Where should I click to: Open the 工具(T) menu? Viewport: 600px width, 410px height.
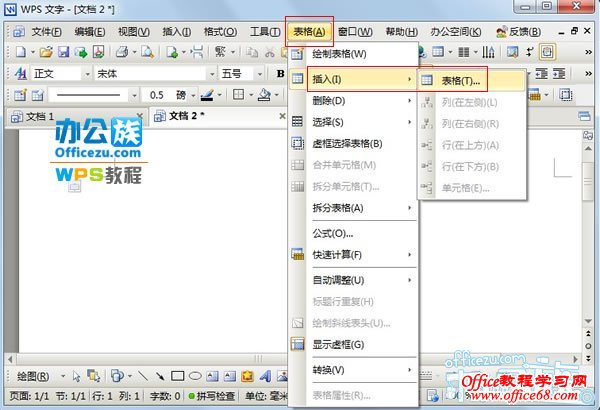(x=265, y=32)
